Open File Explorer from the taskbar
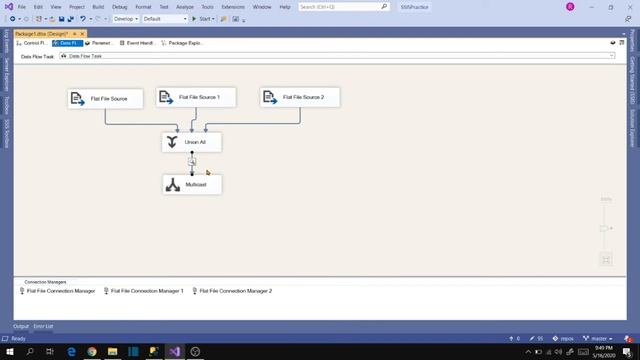640x360 pixels. point(112,351)
